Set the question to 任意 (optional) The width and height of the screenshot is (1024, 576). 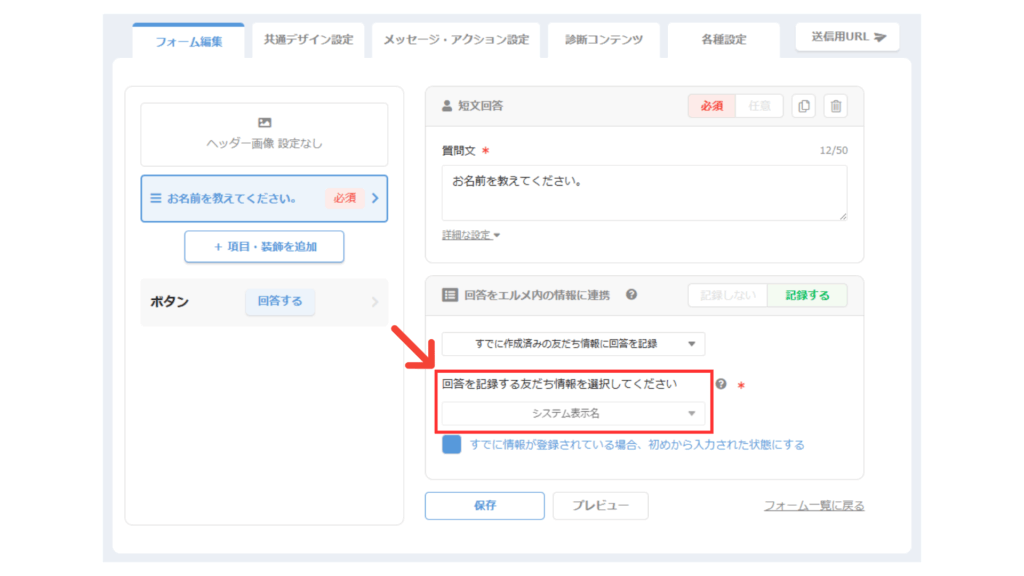pos(759,106)
